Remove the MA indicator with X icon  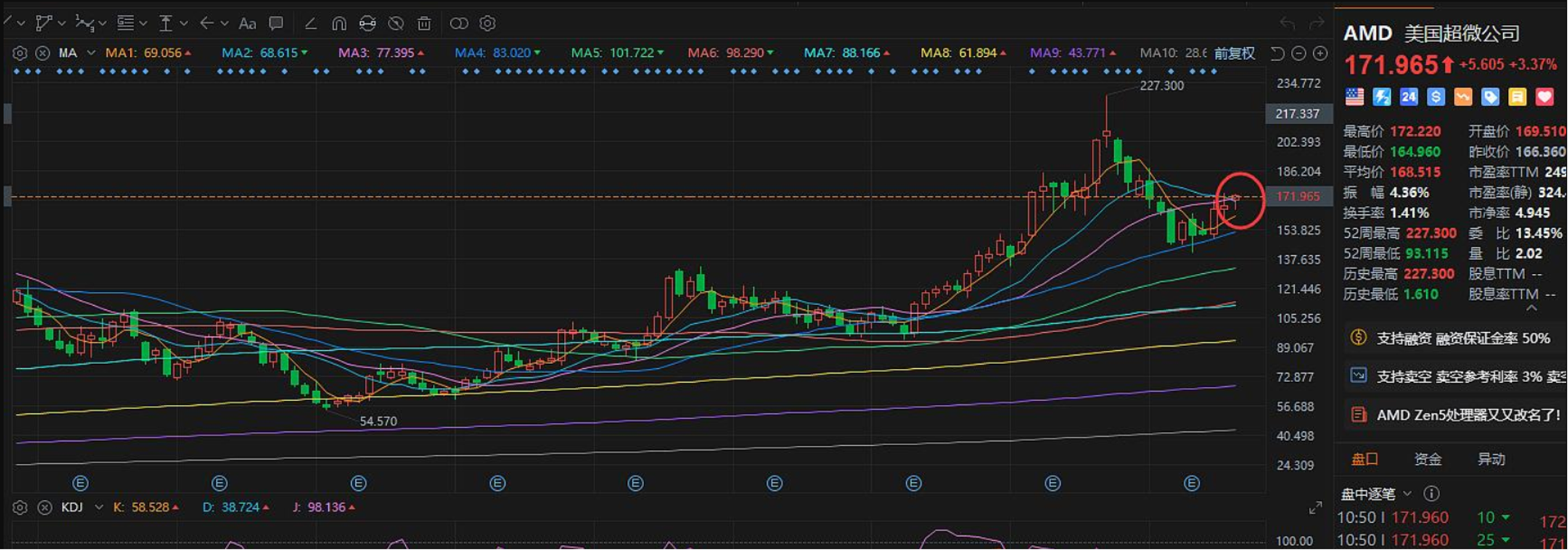point(43,54)
